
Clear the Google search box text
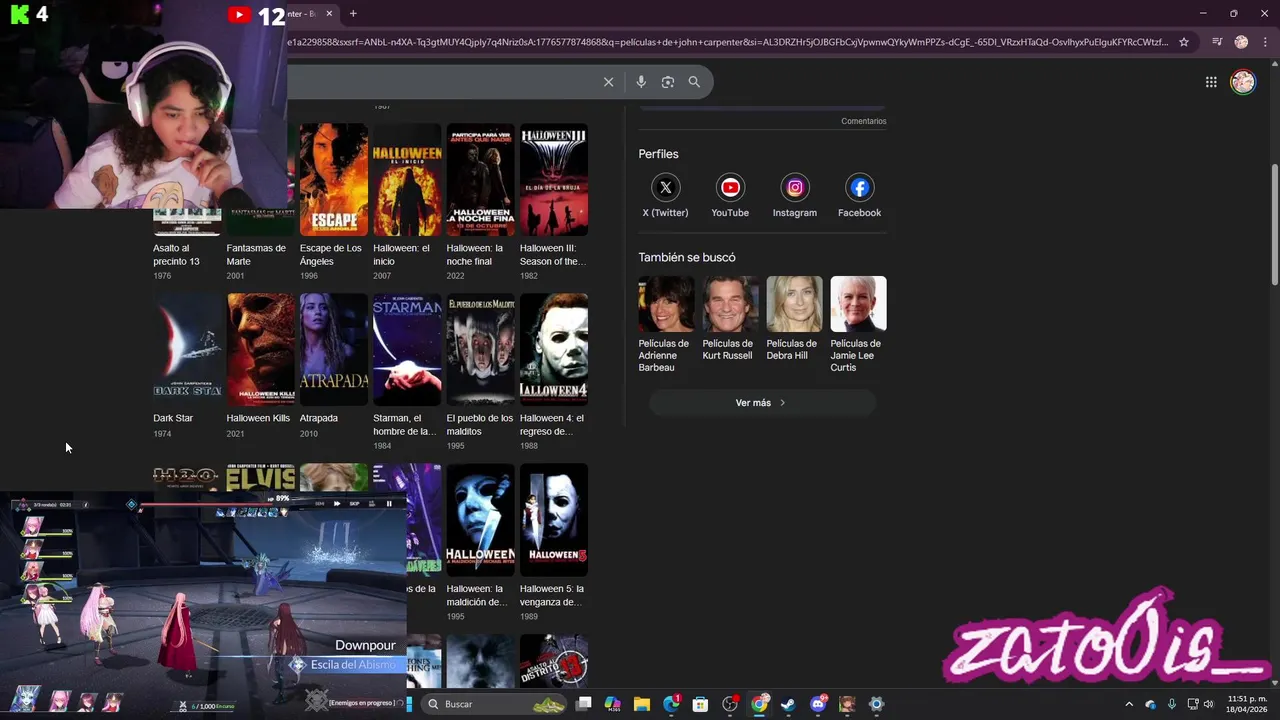point(608,82)
